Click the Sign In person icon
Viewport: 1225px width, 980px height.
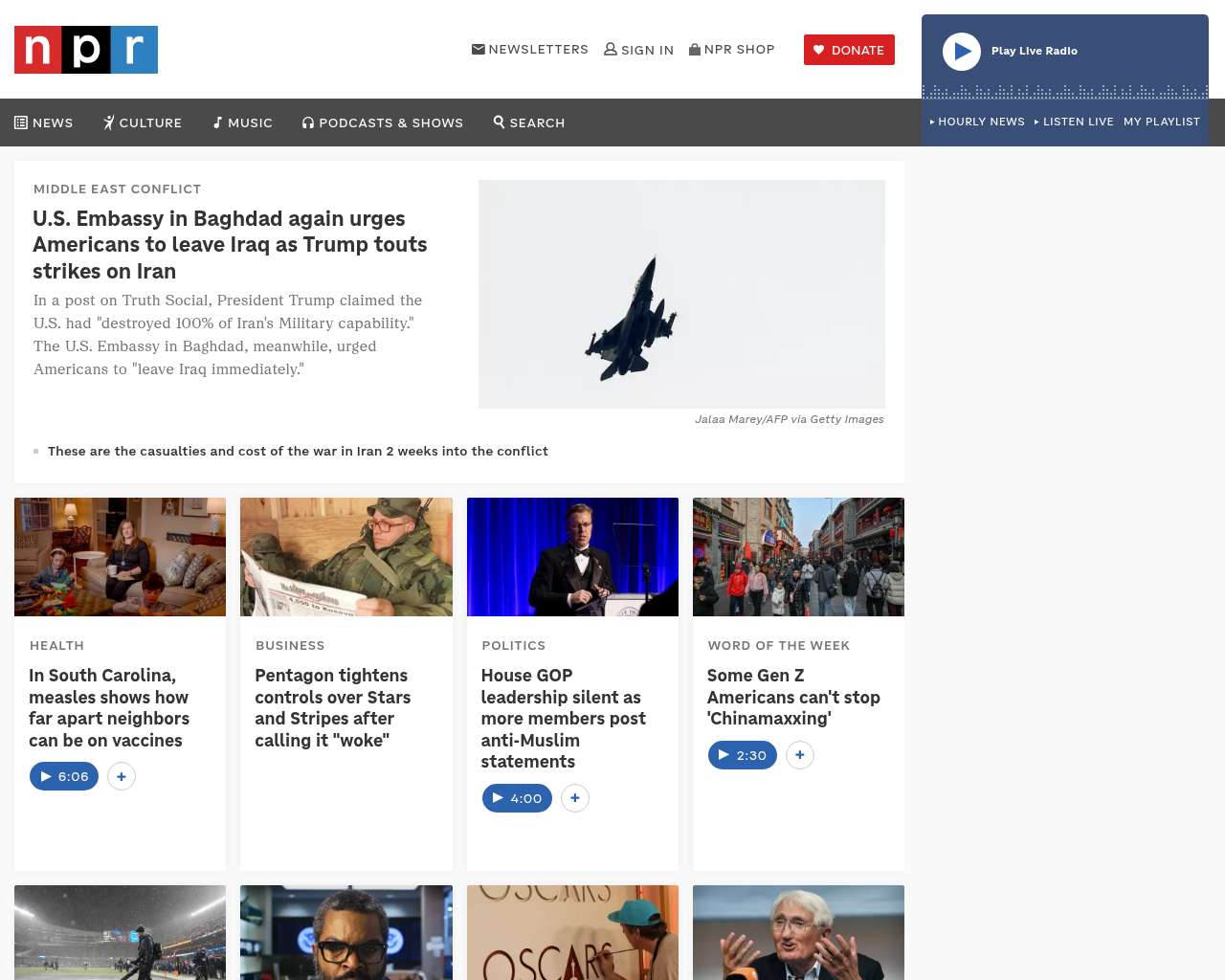click(x=611, y=49)
